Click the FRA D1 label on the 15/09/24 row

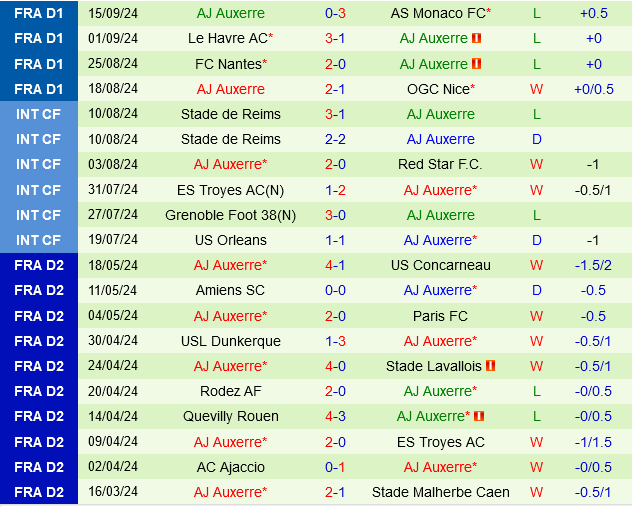[39, 14]
